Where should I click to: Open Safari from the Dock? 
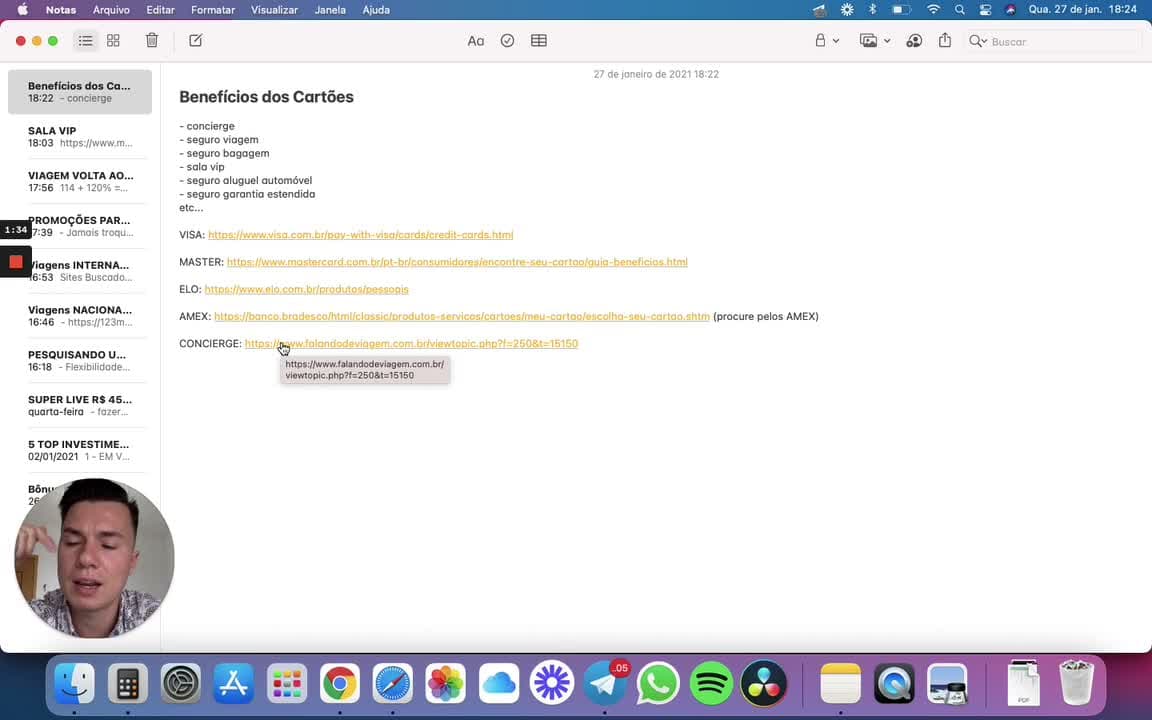(392, 683)
